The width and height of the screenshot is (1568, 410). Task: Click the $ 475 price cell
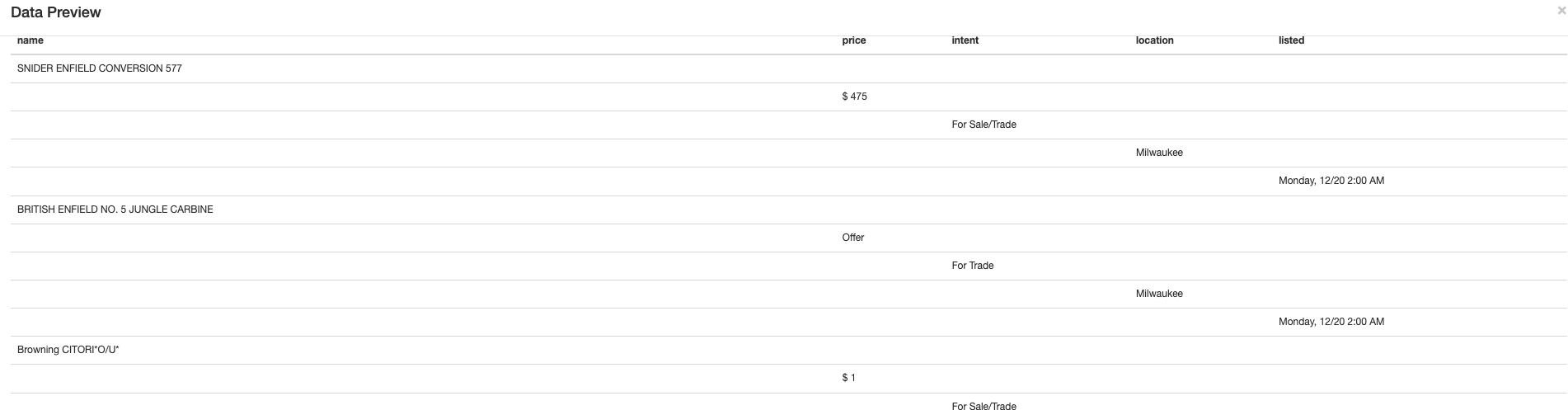click(854, 97)
